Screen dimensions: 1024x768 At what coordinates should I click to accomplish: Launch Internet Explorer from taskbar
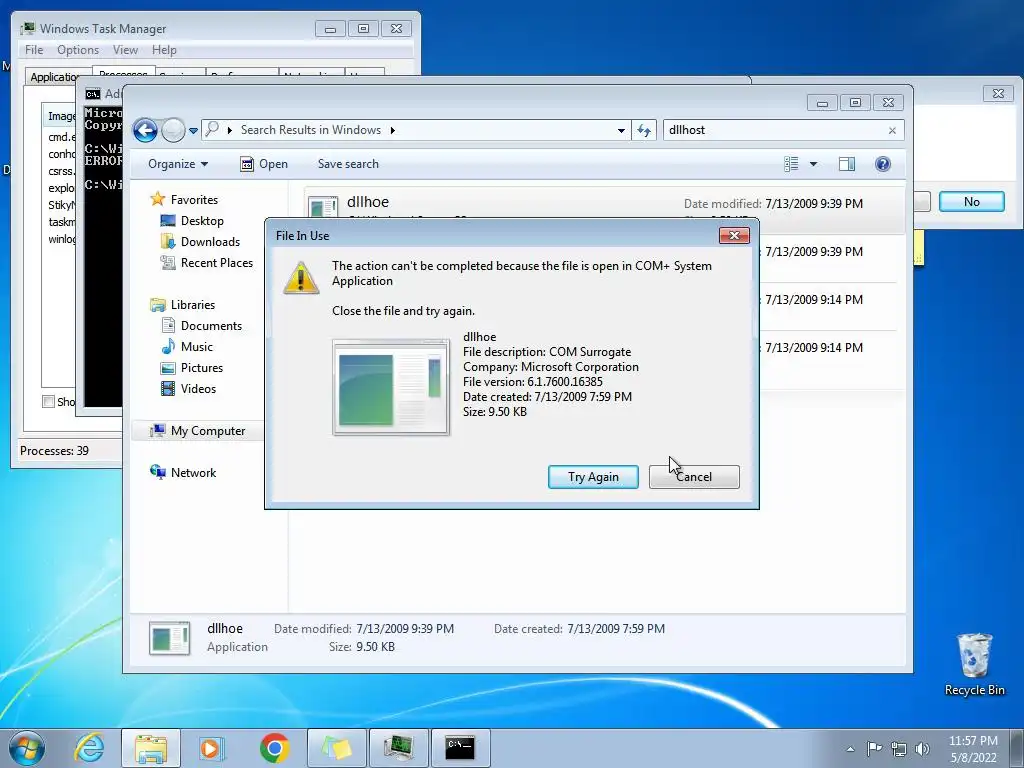point(89,748)
